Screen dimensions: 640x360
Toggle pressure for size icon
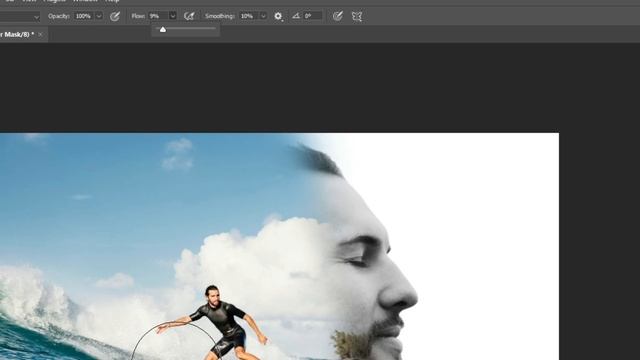338,16
